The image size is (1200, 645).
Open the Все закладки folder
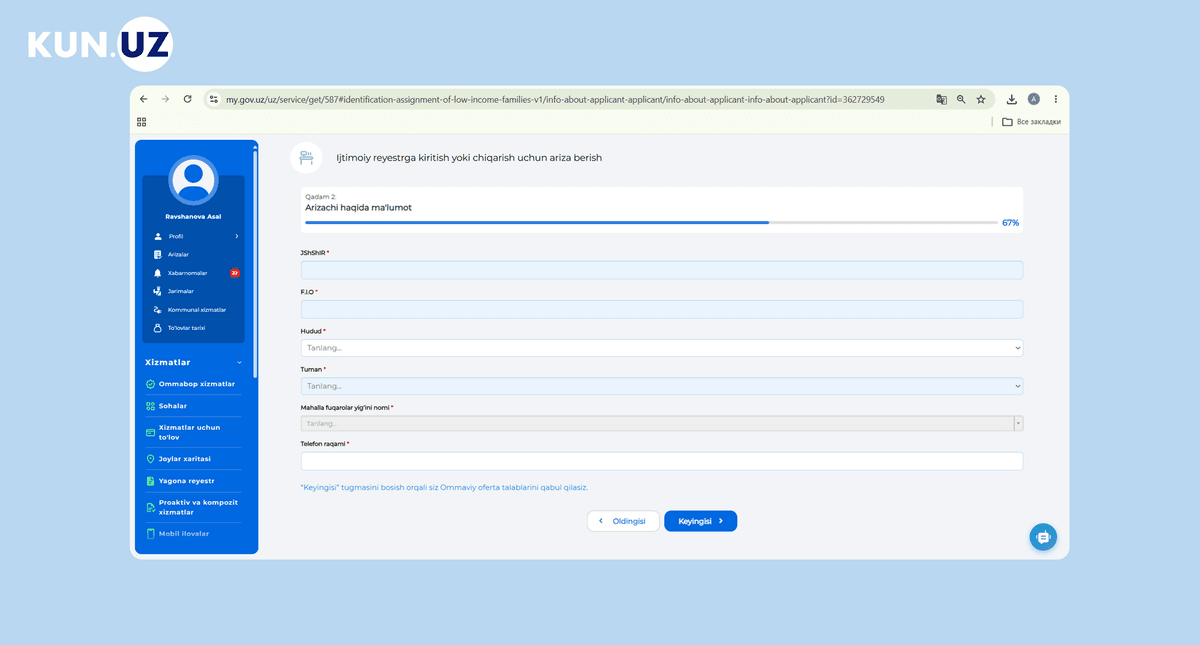1031,122
